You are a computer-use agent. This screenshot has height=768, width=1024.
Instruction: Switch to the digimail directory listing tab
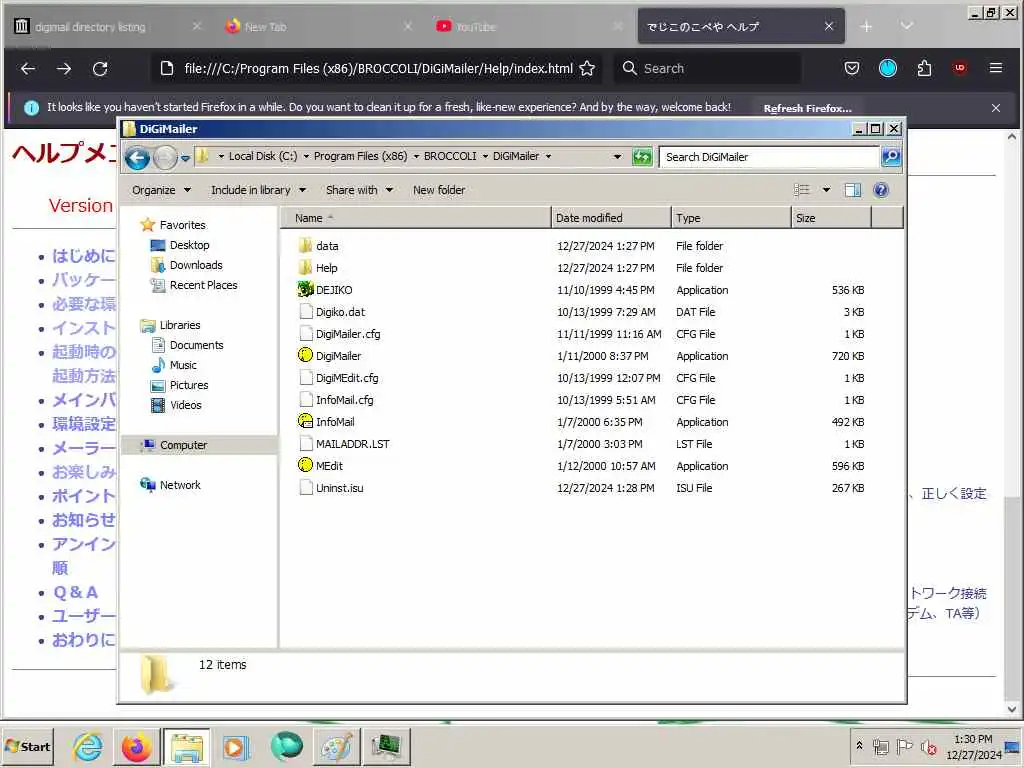click(x=108, y=26)
